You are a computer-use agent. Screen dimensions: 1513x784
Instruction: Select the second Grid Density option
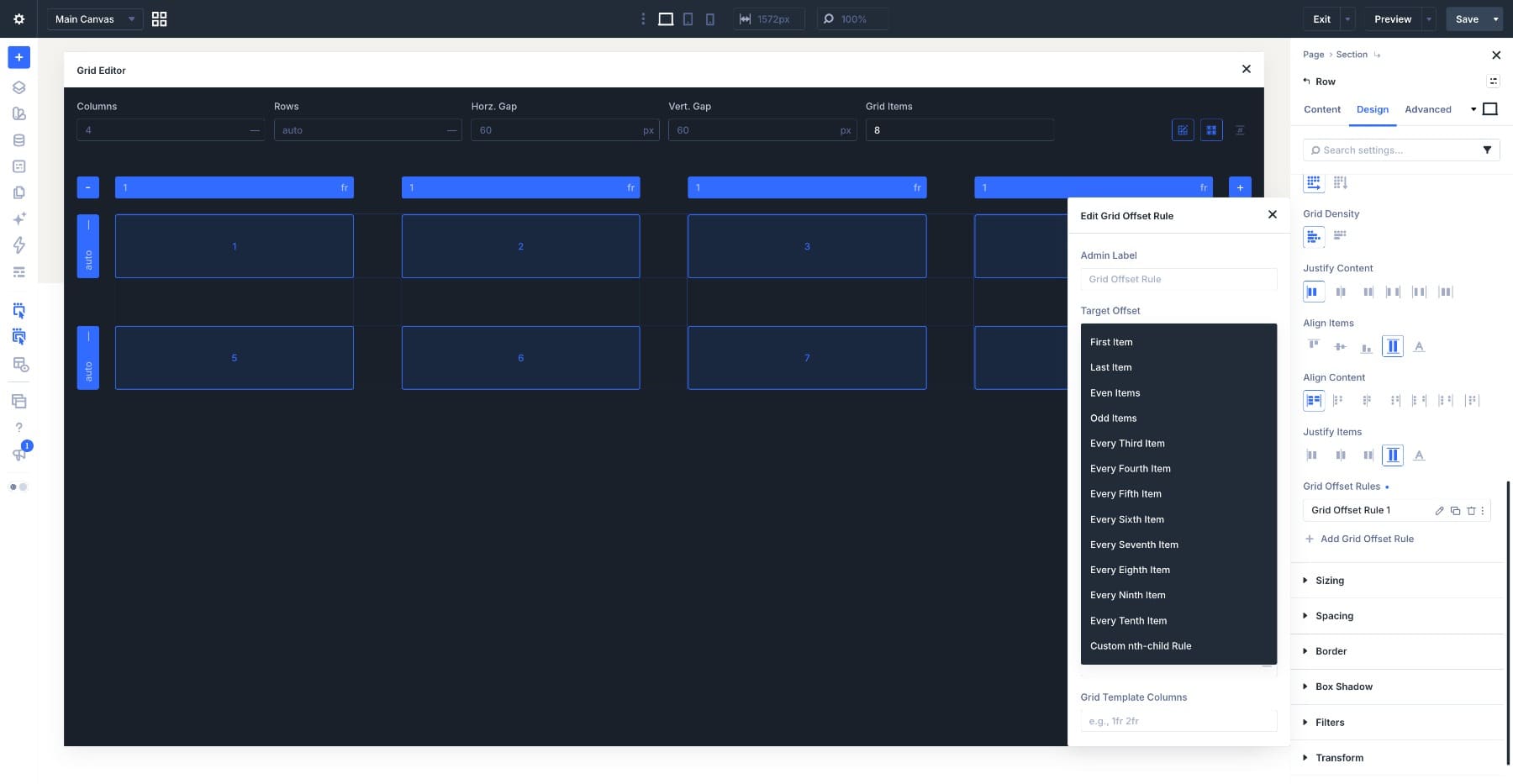[1340, 236]
